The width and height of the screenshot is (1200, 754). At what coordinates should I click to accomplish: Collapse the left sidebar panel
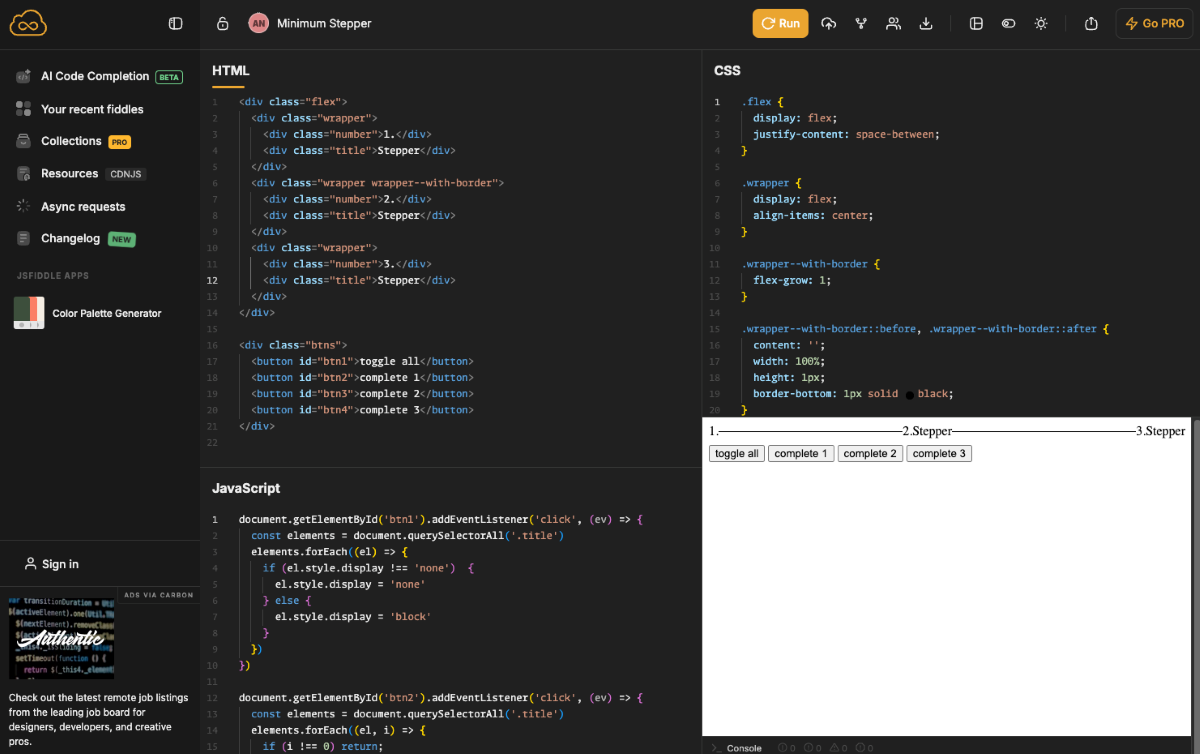pyautogui.click(x=177, y=22)
